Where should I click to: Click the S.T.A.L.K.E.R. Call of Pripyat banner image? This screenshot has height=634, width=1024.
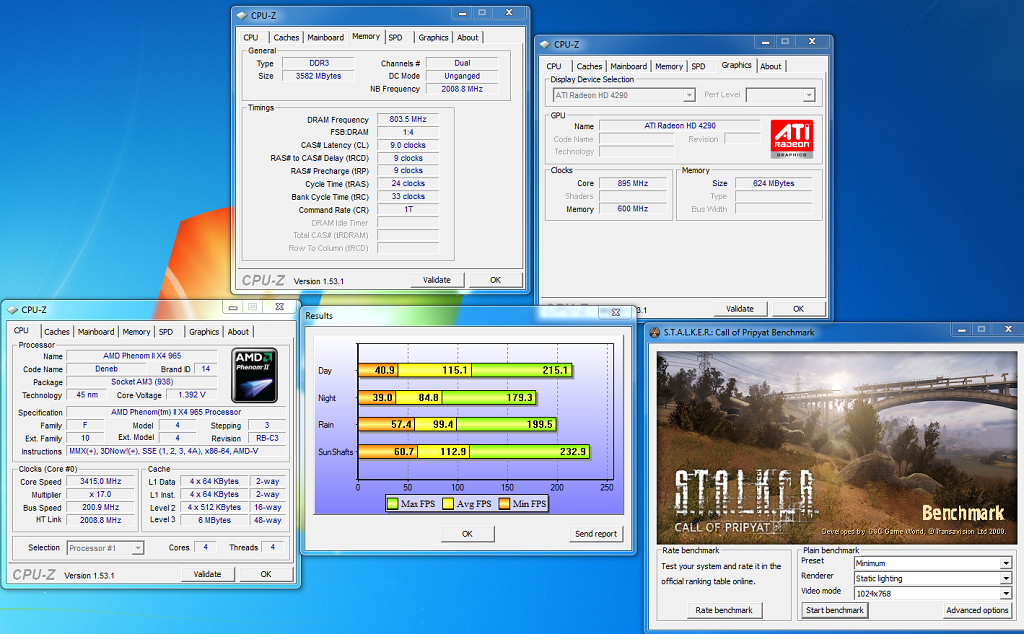(x=835, y=446)
